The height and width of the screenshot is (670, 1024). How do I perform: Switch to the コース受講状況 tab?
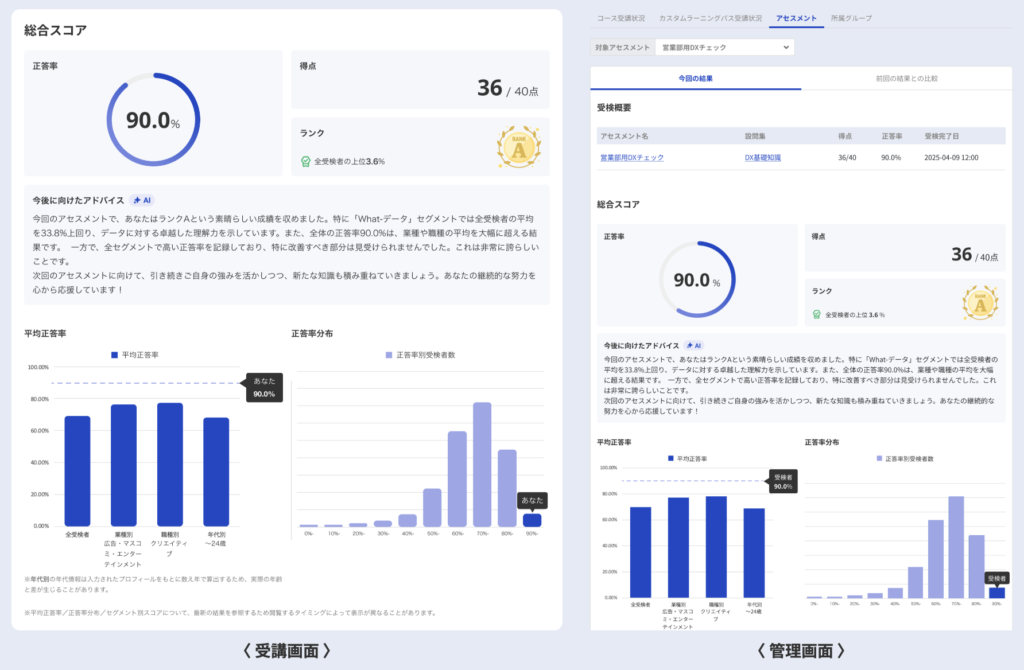pyautogui.click(x=621, y=18)
